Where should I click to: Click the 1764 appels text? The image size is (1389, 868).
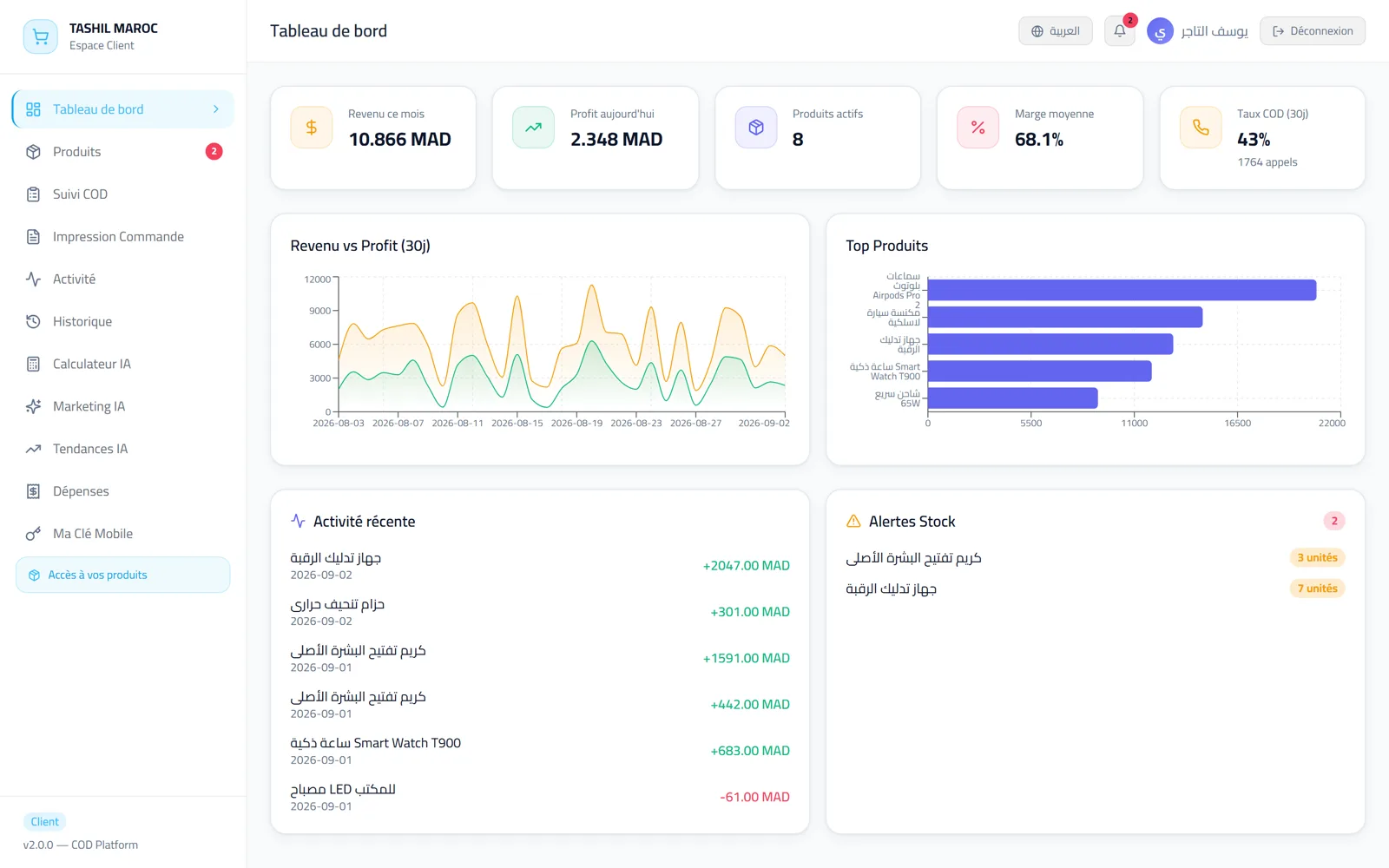click(x=1267, y=162)
